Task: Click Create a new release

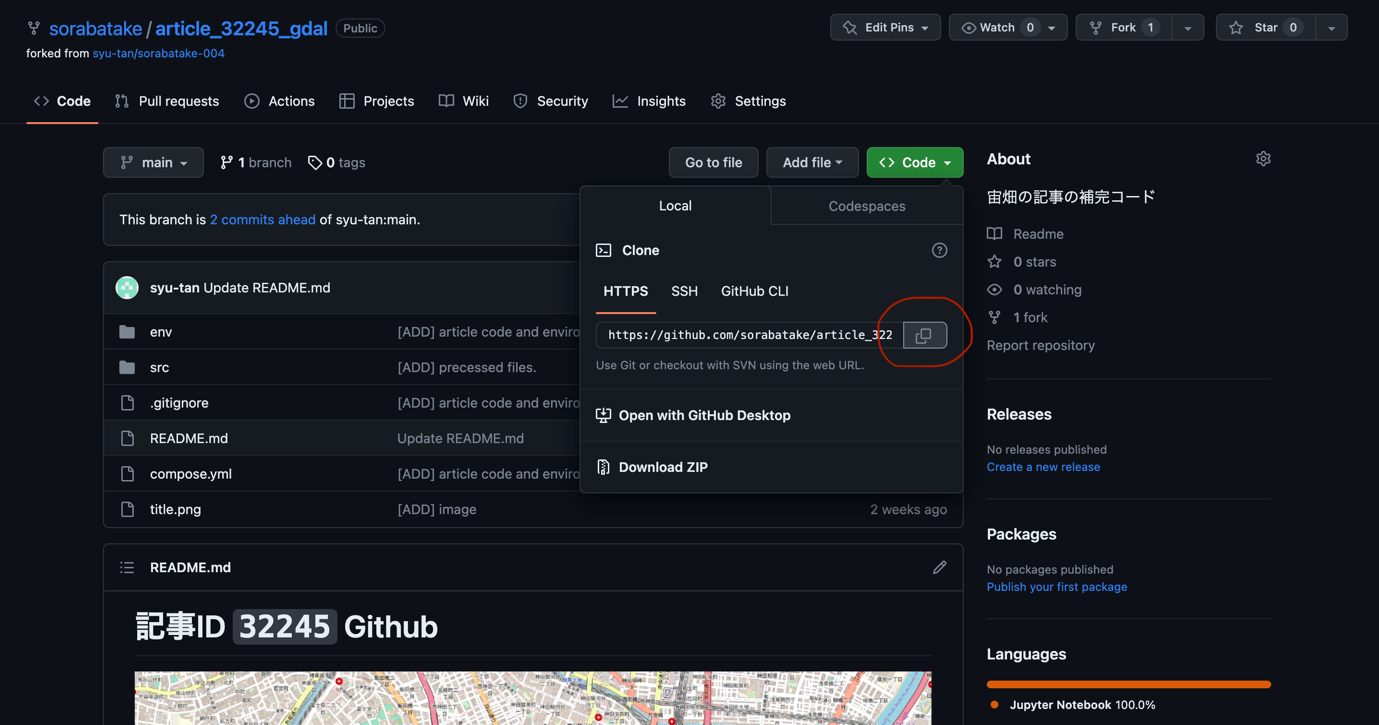Action: click(x=1043, y=467)
